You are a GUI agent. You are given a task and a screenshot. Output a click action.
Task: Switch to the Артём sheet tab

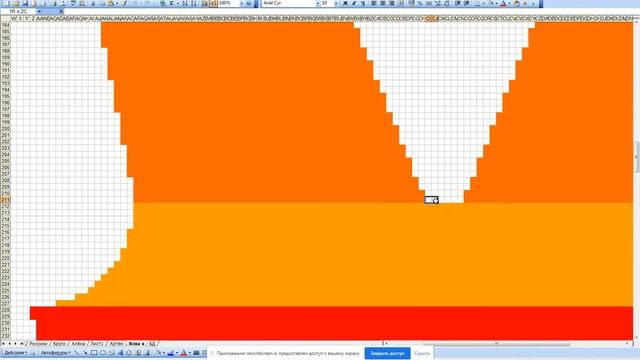(116, 344)
